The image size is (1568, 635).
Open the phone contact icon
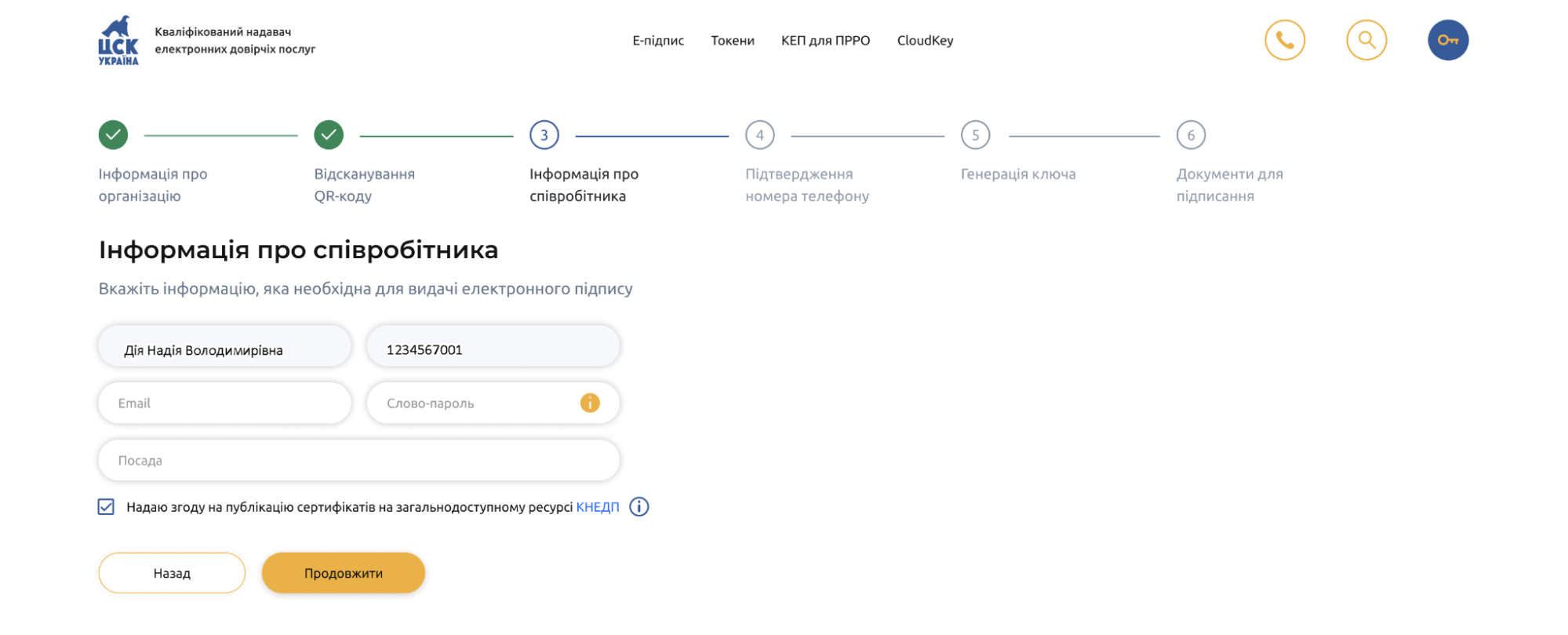(1285, 40)
